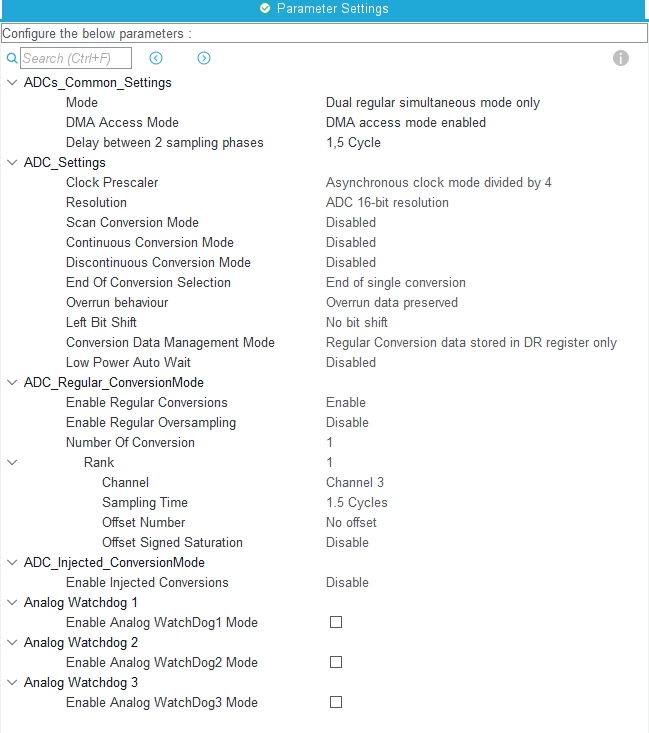Enable Analog WatchDog3 Mode checkbox

point(336,702)
